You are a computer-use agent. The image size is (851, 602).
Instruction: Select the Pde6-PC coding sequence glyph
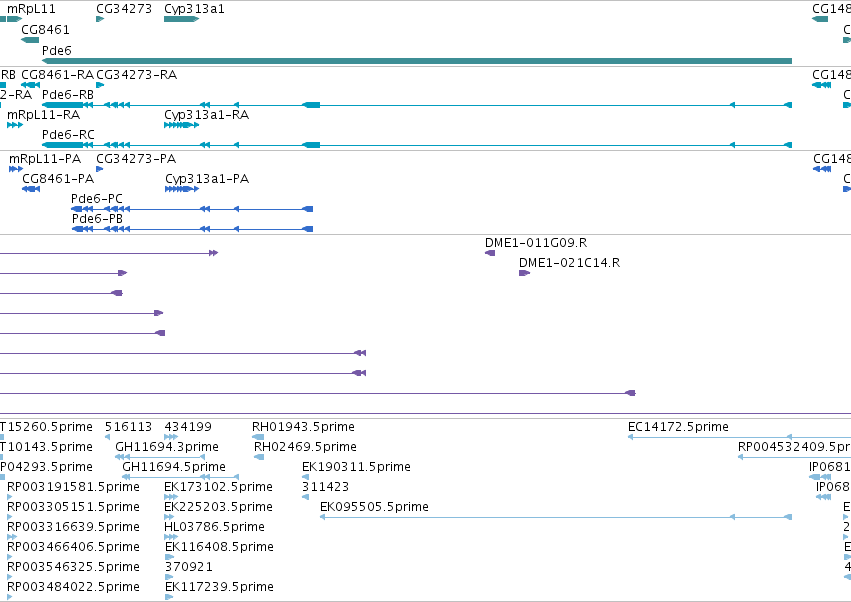pyautogui.click(x=192, y=209)
